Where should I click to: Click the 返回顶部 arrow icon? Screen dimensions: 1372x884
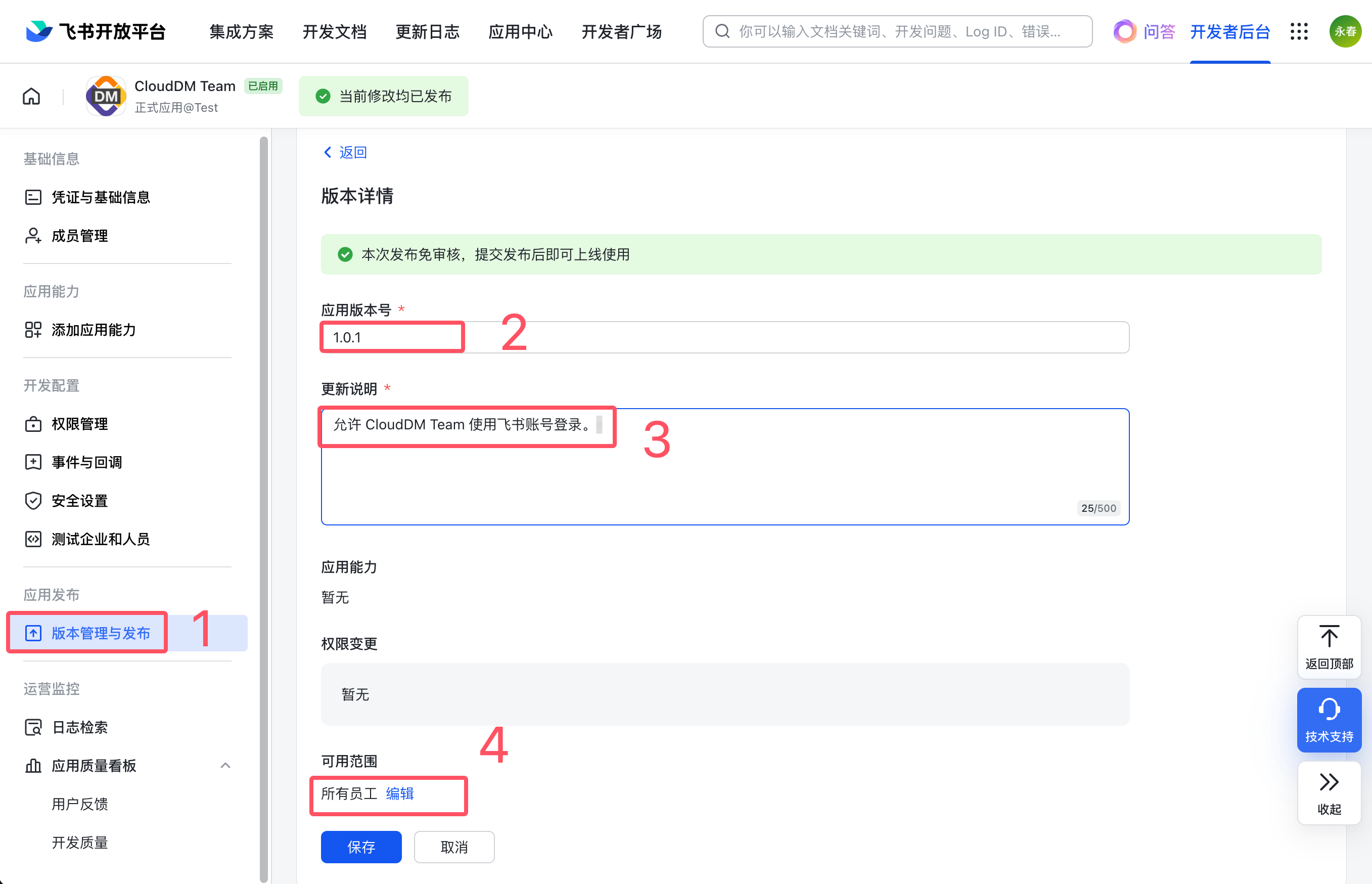pyautogui.click(x=1329, y=637)
